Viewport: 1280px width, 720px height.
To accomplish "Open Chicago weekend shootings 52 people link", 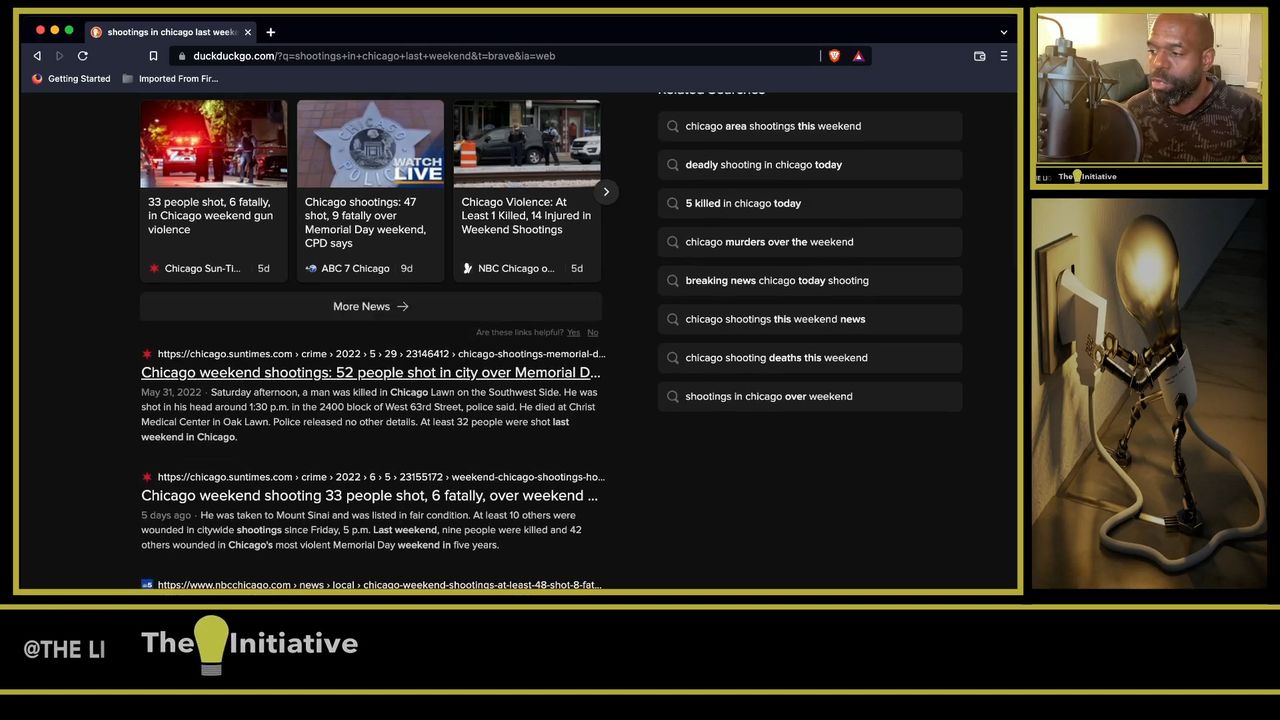I will (x=370, y=373).
